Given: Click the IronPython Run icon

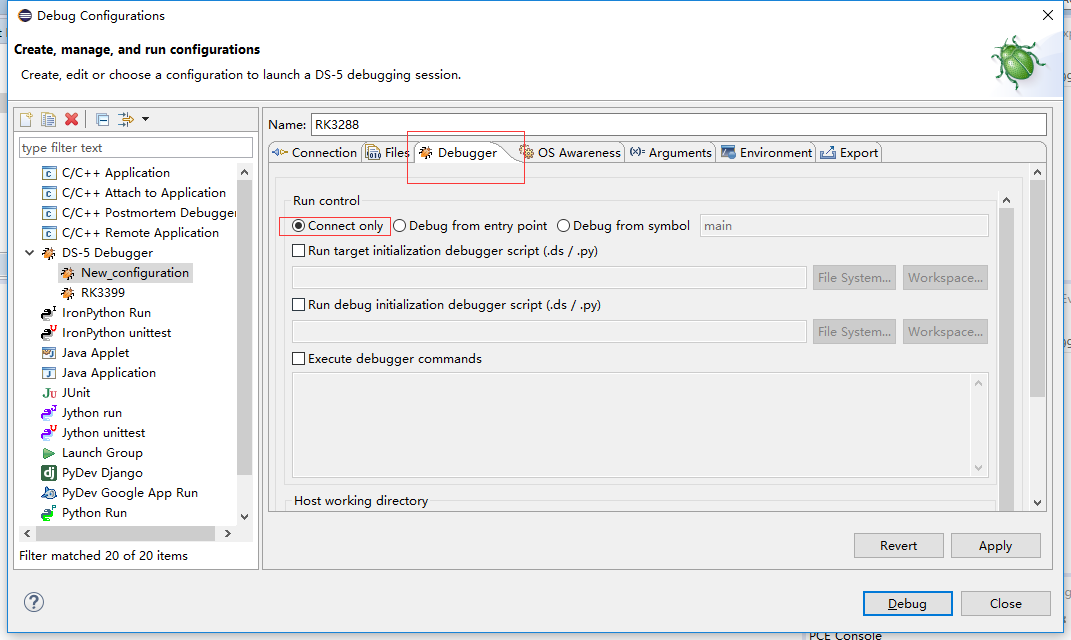Looking at the screenshot, I should (x=48, y=313).
